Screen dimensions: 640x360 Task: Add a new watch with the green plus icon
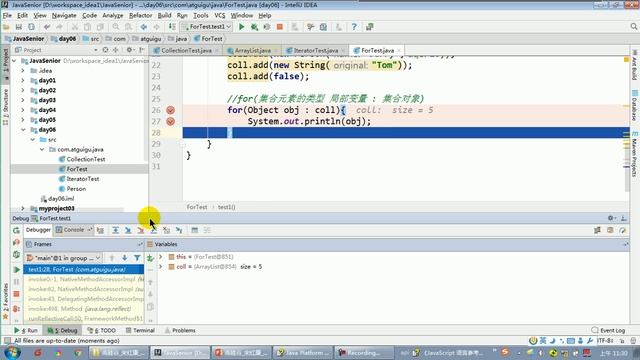pos(150,258)
